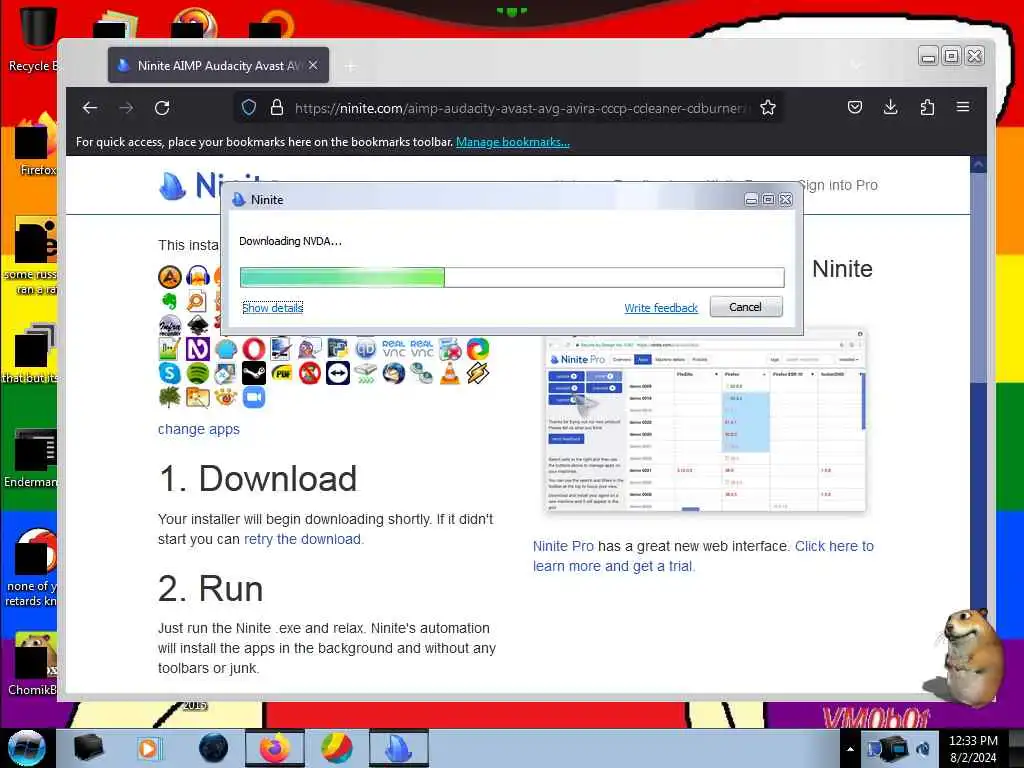Screen dimensions: 1024x768
Task: Open the Write feedback link
Action: tap(661, 308)
